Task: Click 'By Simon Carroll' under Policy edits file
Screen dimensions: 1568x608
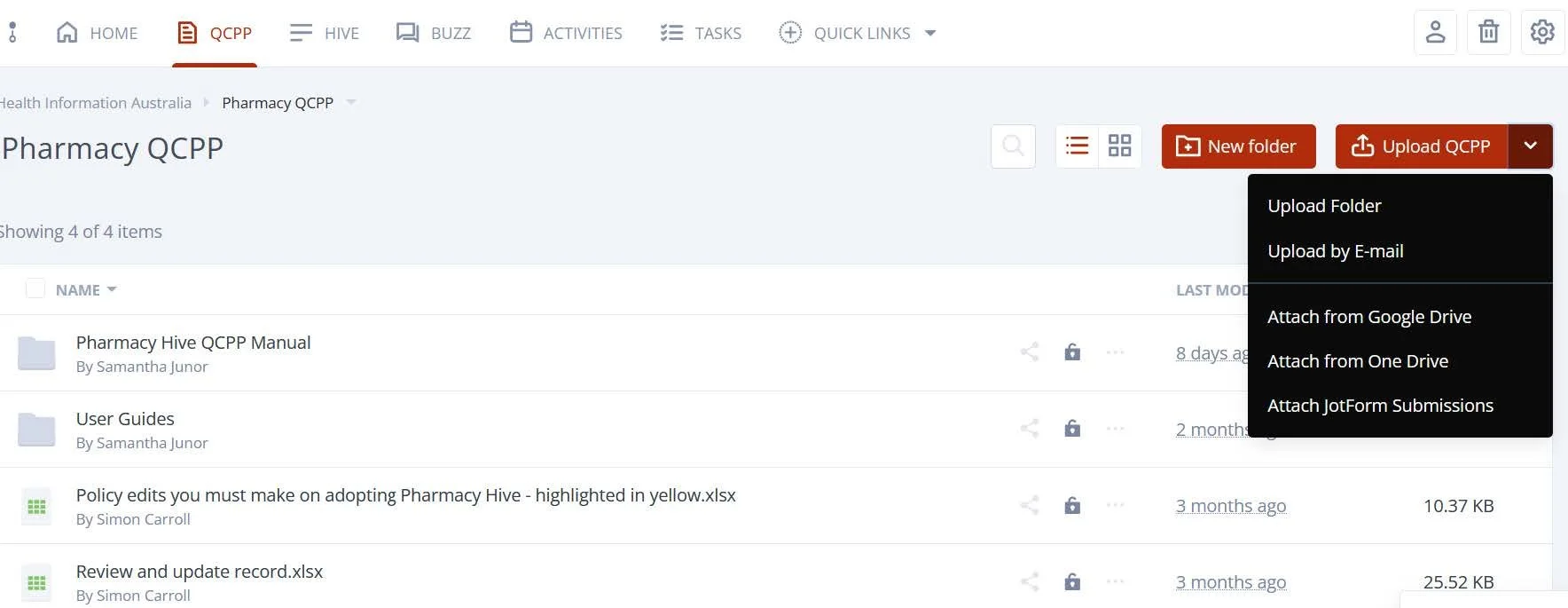Action: 133,519
